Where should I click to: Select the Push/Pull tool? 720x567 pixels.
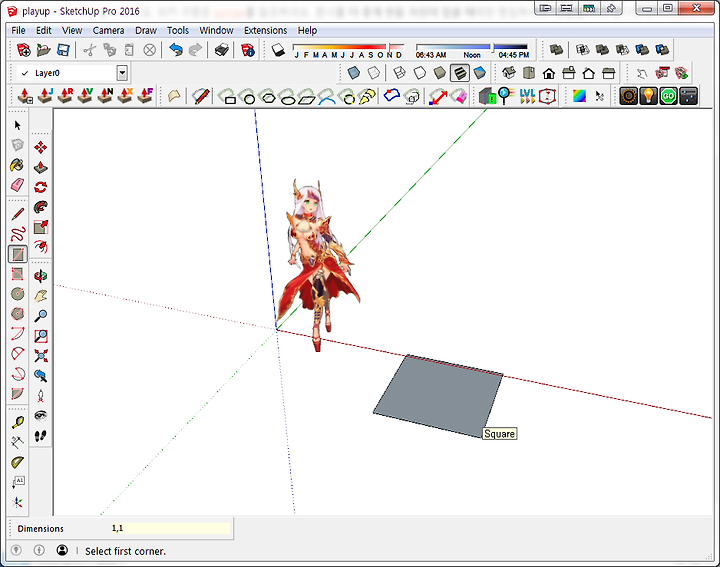(40, 167)
